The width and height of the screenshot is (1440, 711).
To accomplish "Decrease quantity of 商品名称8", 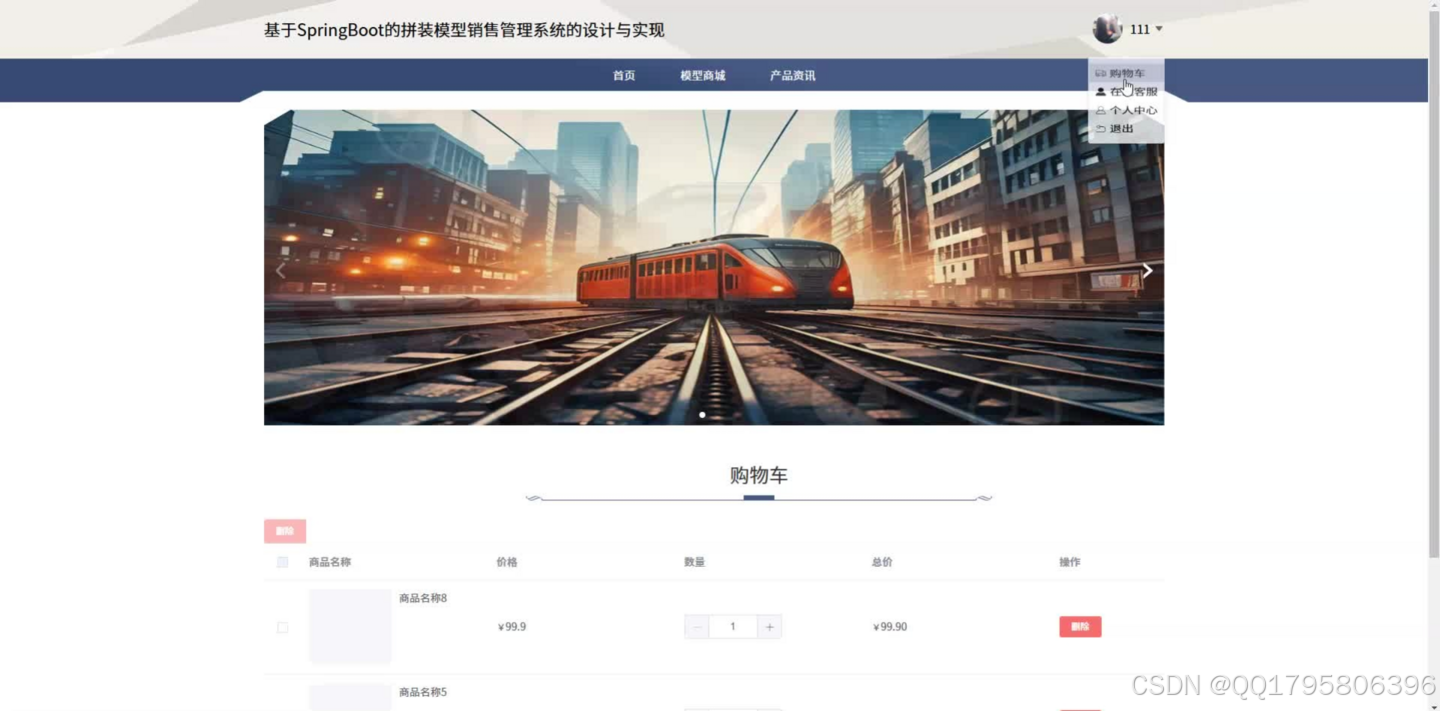I will point(697,627).
